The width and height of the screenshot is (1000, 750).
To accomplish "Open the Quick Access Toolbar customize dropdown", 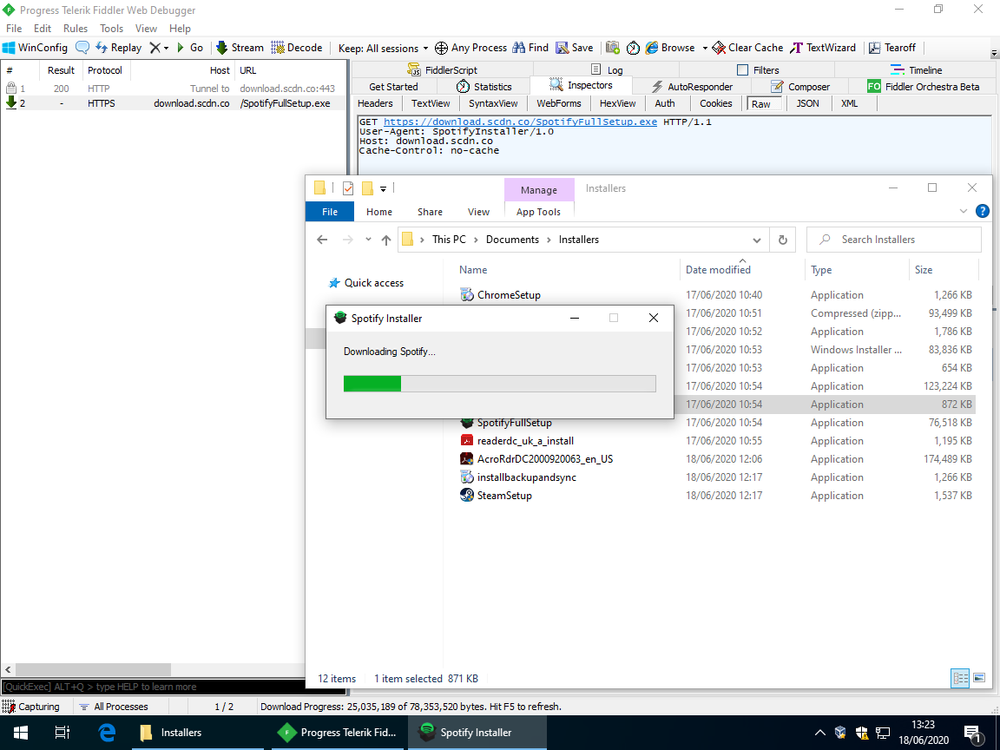I will 383,189.
